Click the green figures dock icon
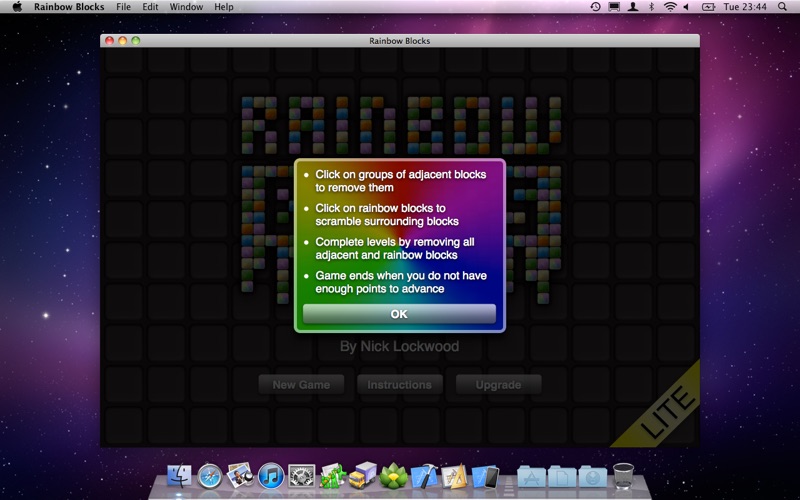The height and width of the screenshot is (500, 800). pos(333,477)
